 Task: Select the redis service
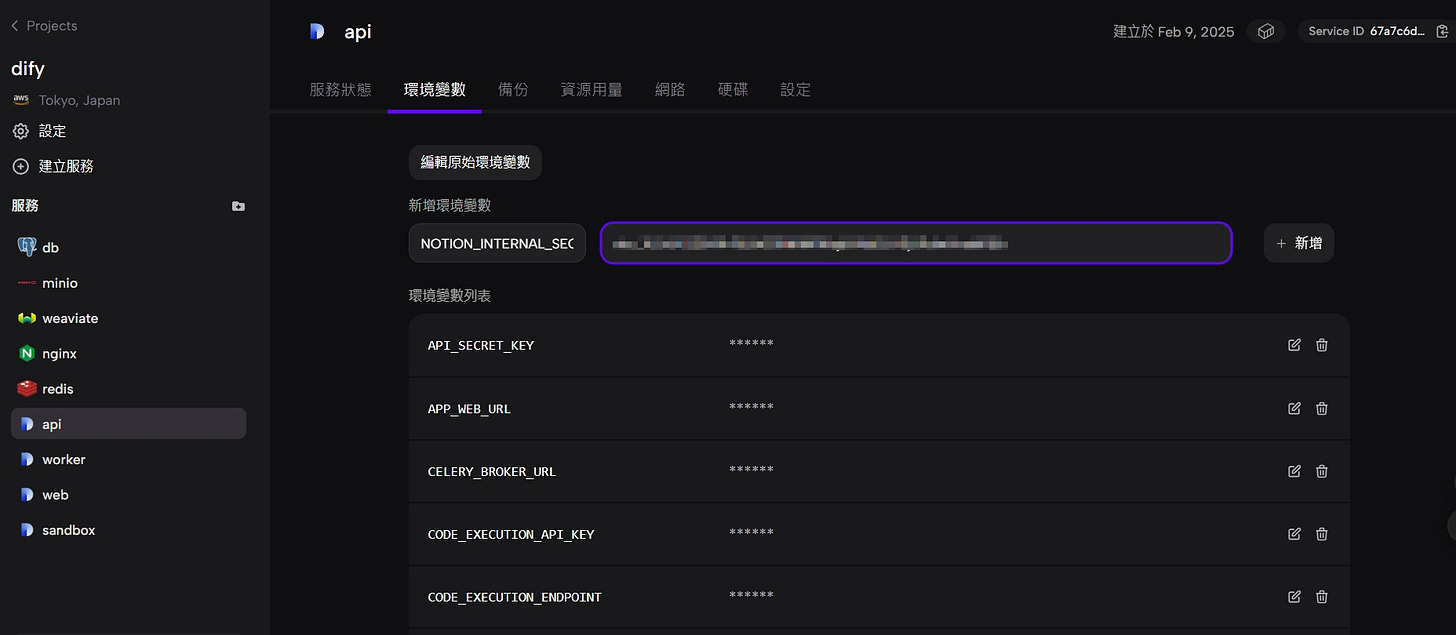pos(128,388)
